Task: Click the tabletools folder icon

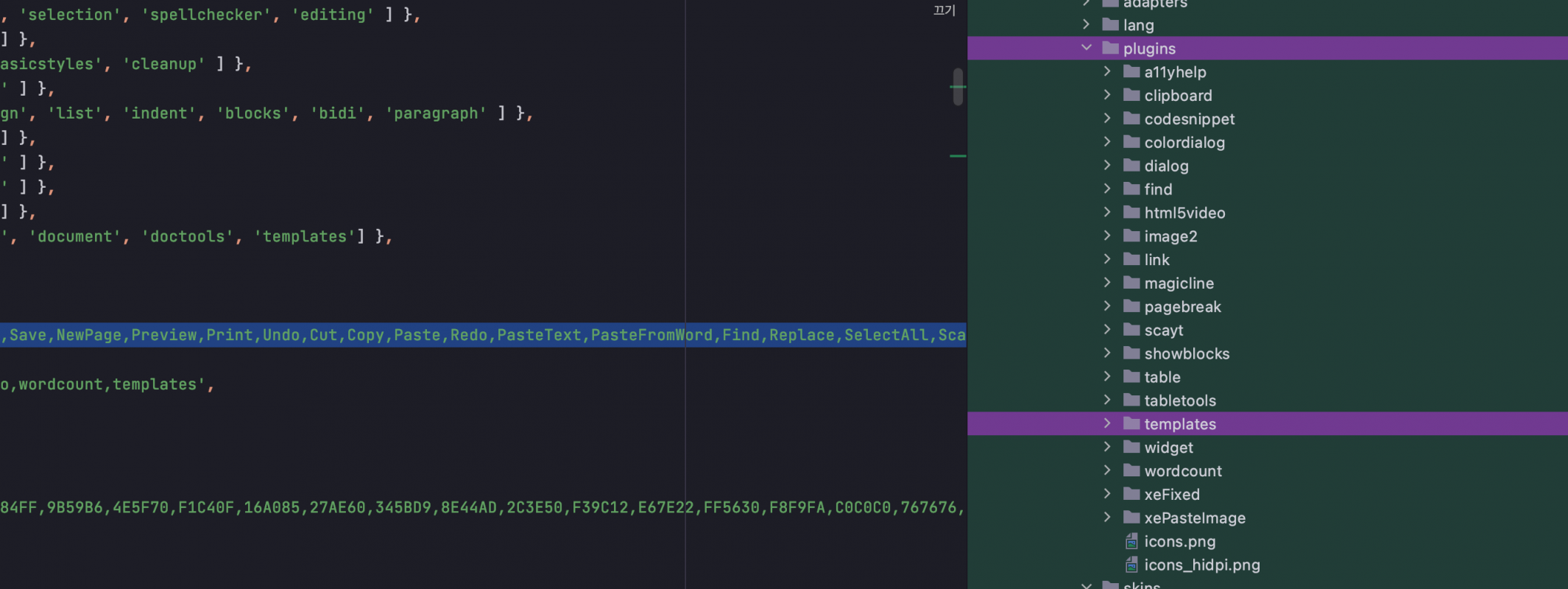Action: pyautogui.click(x=1131, y=401)
